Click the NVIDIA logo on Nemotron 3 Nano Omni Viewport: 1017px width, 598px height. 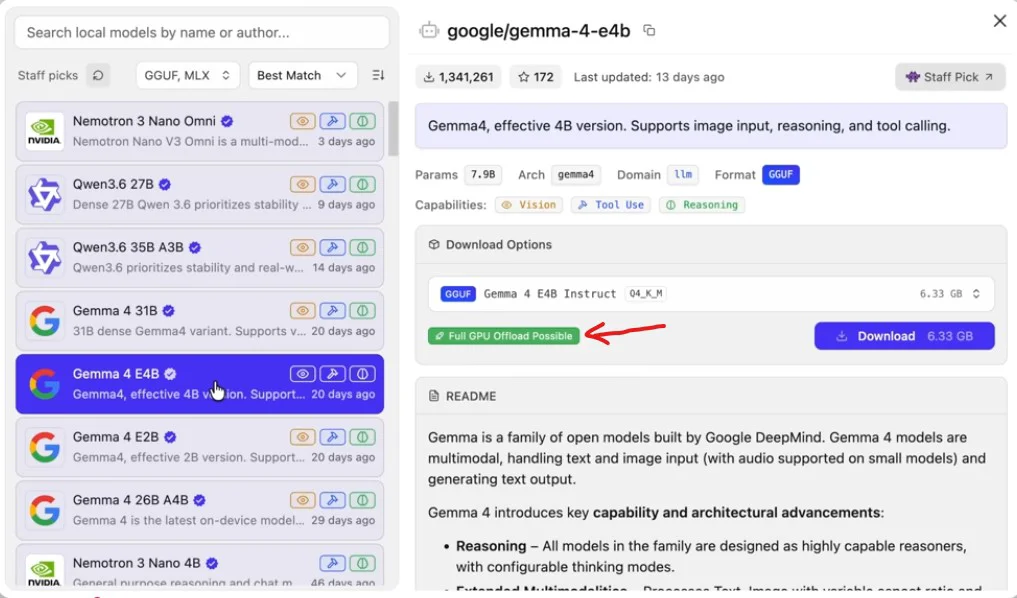point(44,131)
